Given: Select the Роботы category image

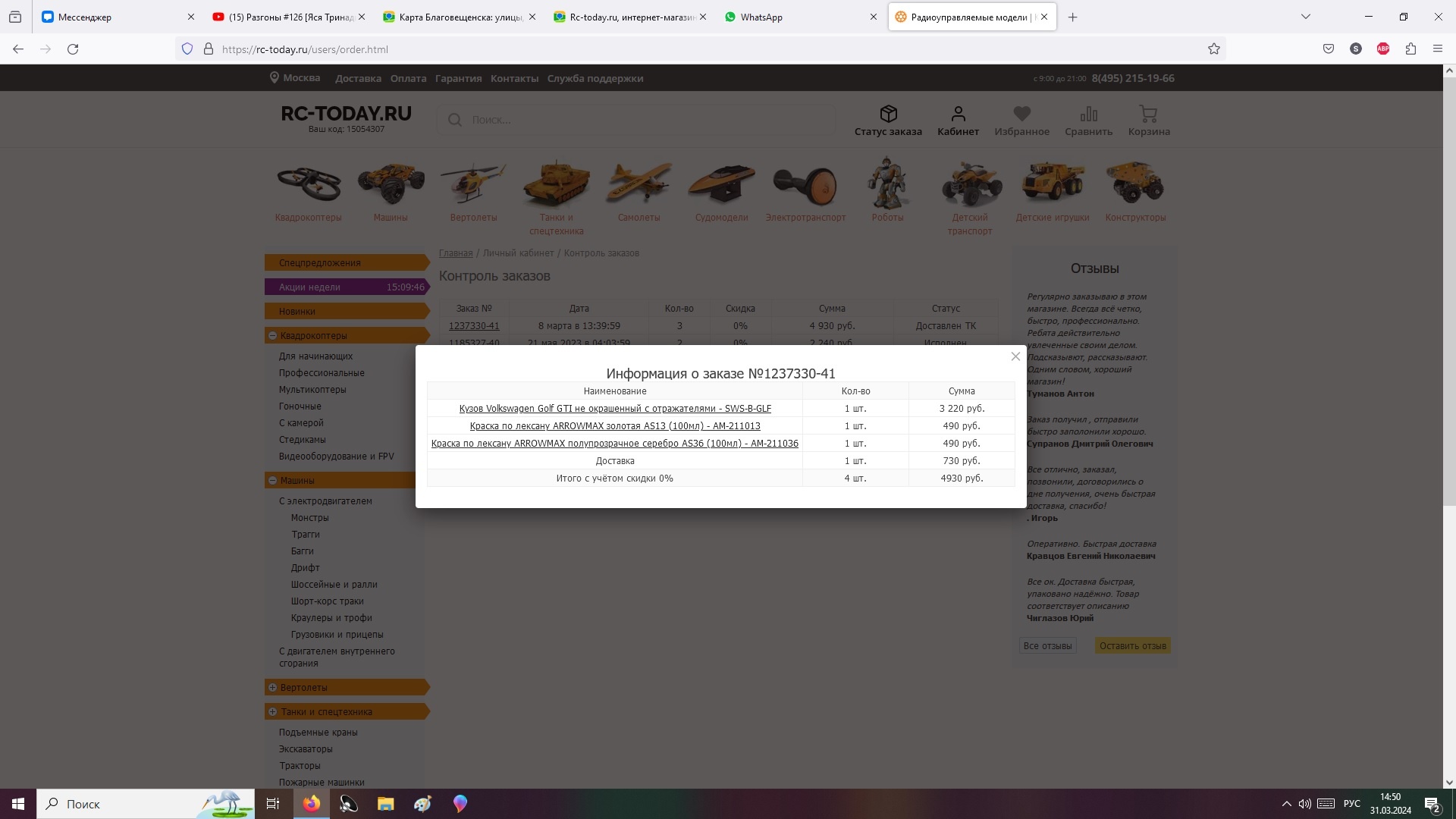Looking at the screenshot, I should pyautogui.click(x=888, y=183).
